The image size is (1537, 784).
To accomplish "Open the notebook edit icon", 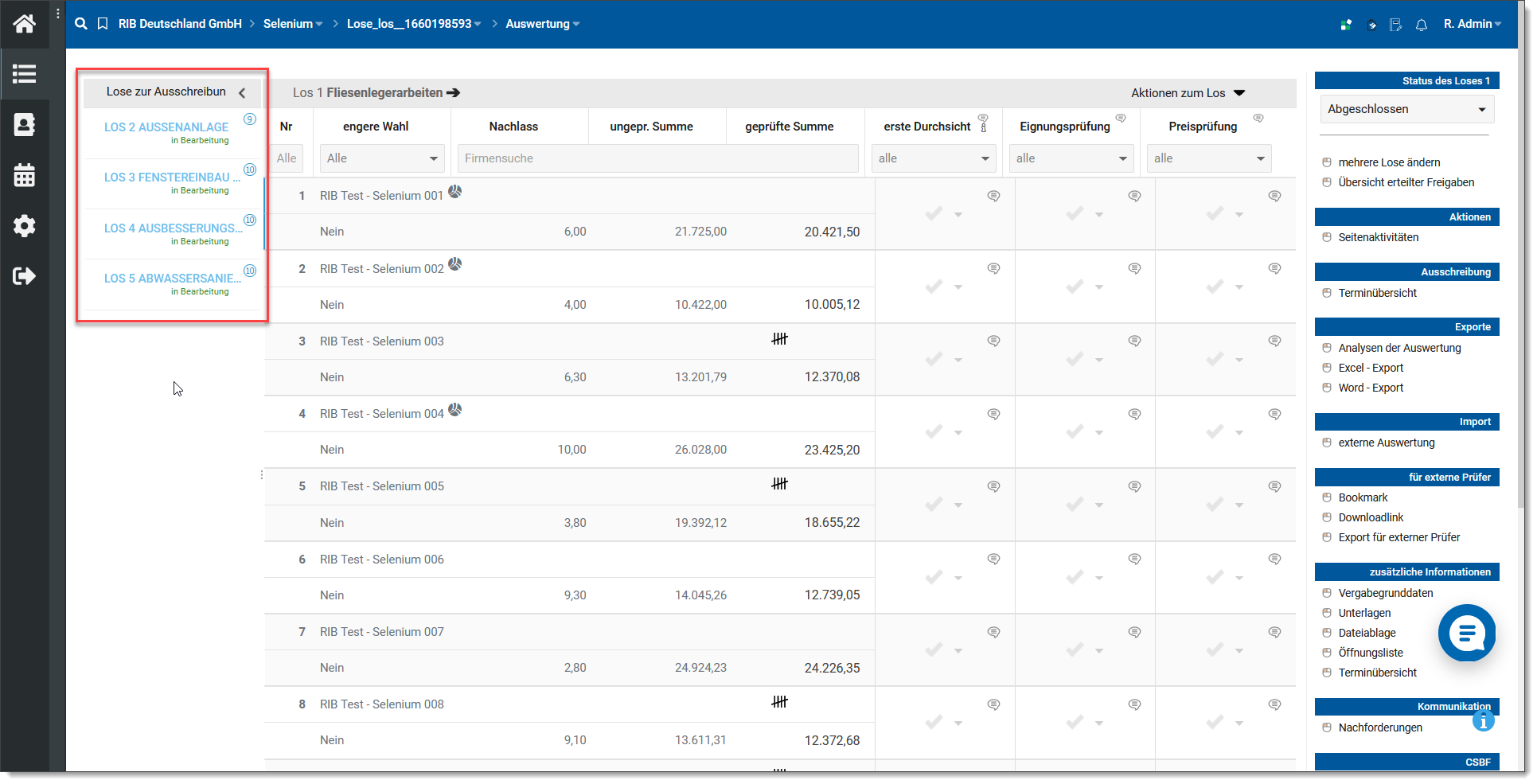I will (1396, 25).
